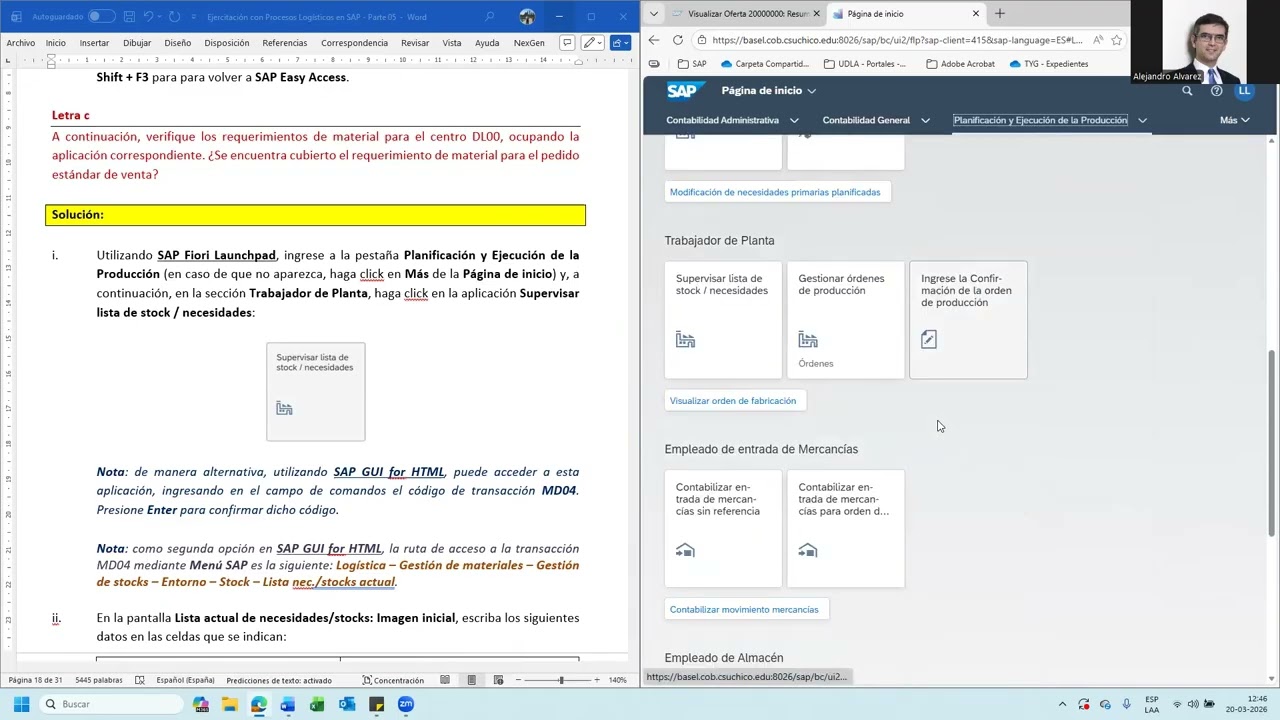The image size is (1280, 720).
Task: Click 'Predicciones de texto: activado' status
Action: [279, 680]
